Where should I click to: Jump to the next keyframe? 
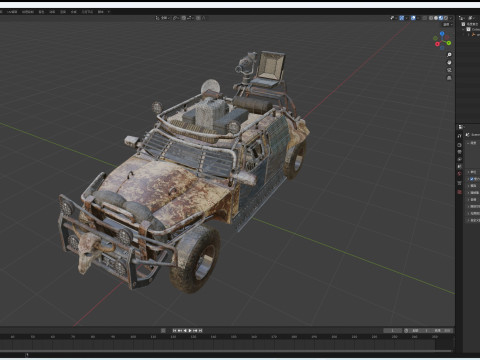(x=195, y=330)
